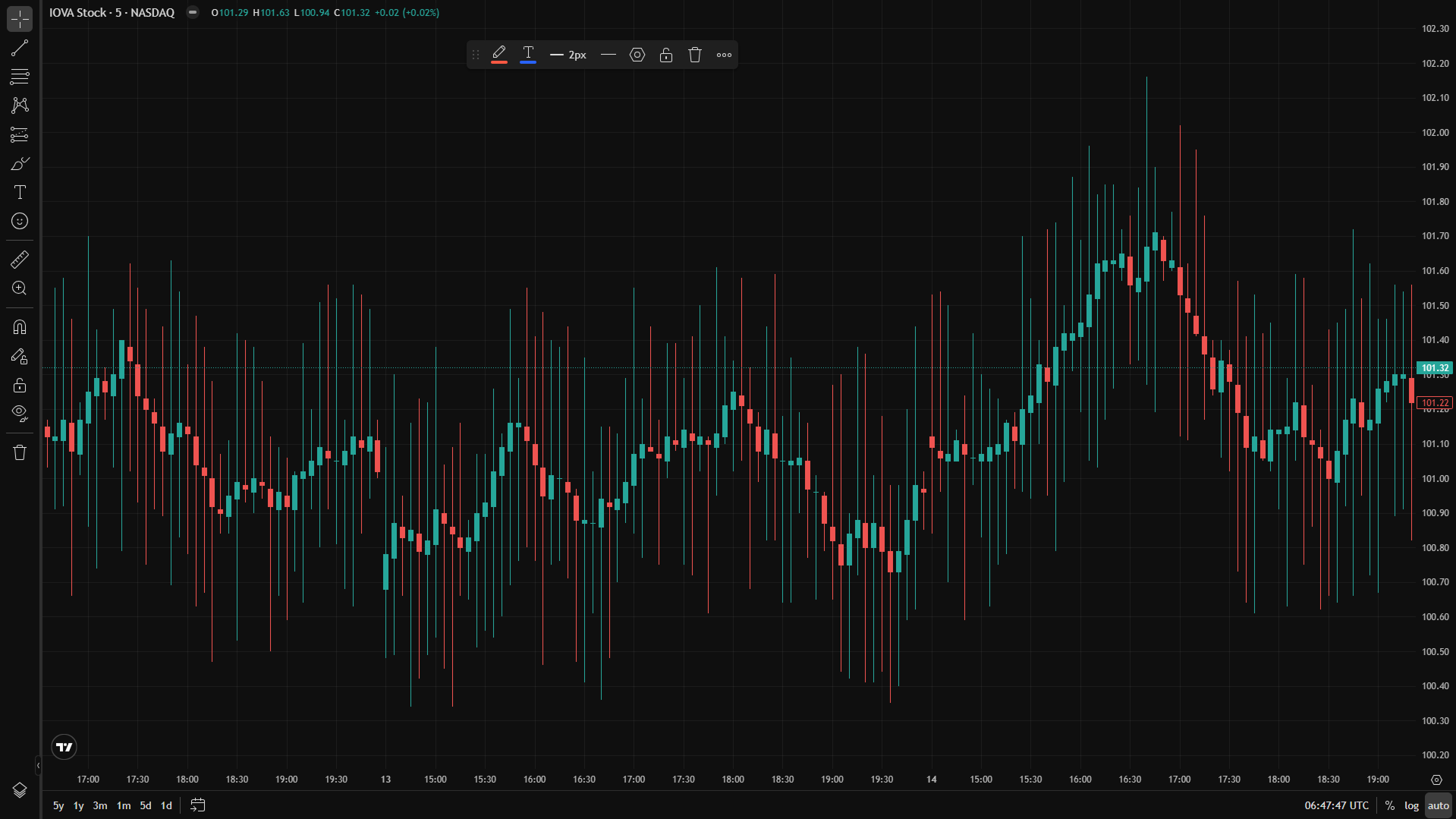This screenshot has height=819, width=1456.
Task: Select the Brush drawing tool
Action: tap(19, 162)
